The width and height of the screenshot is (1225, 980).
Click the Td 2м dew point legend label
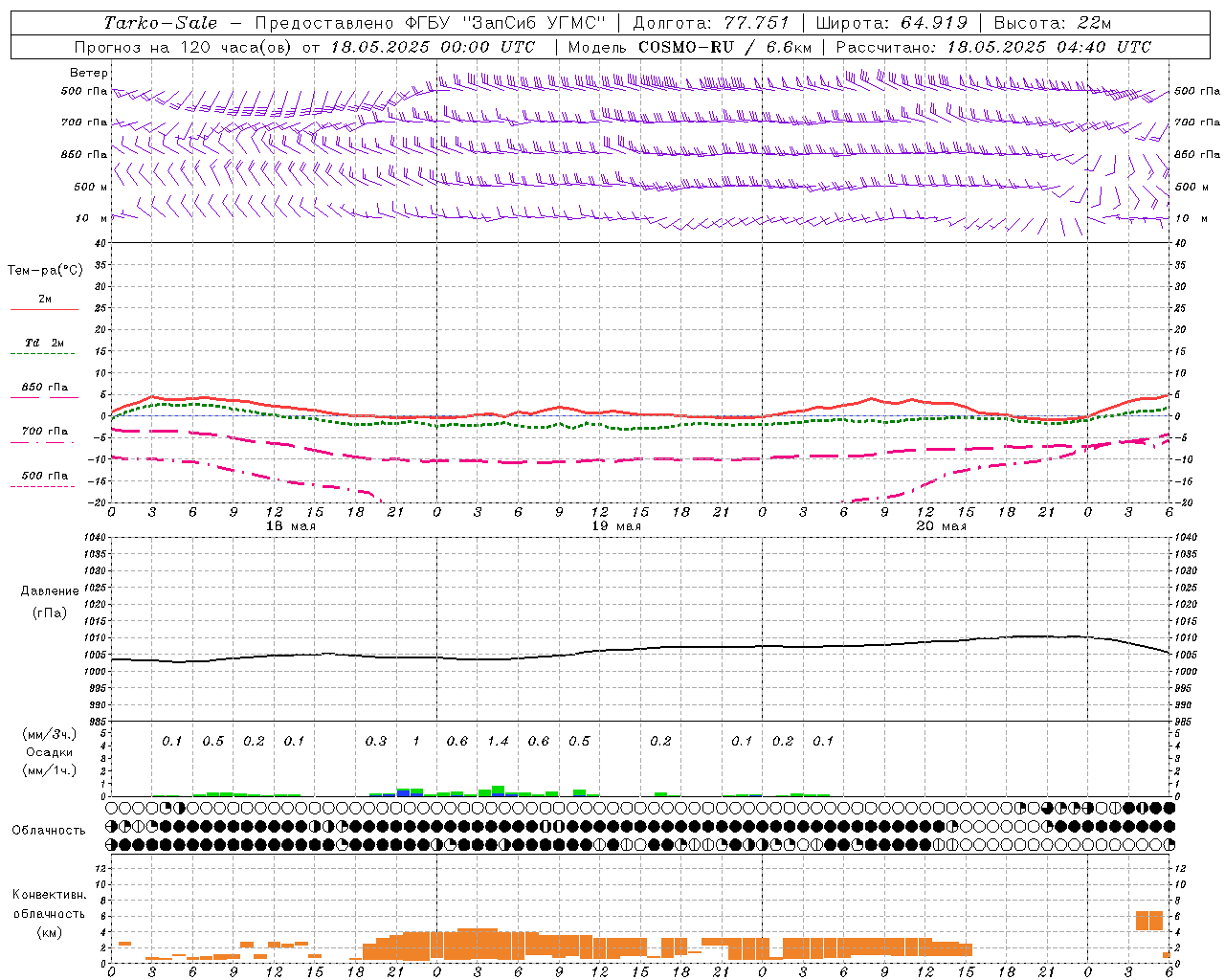(45, 343)
